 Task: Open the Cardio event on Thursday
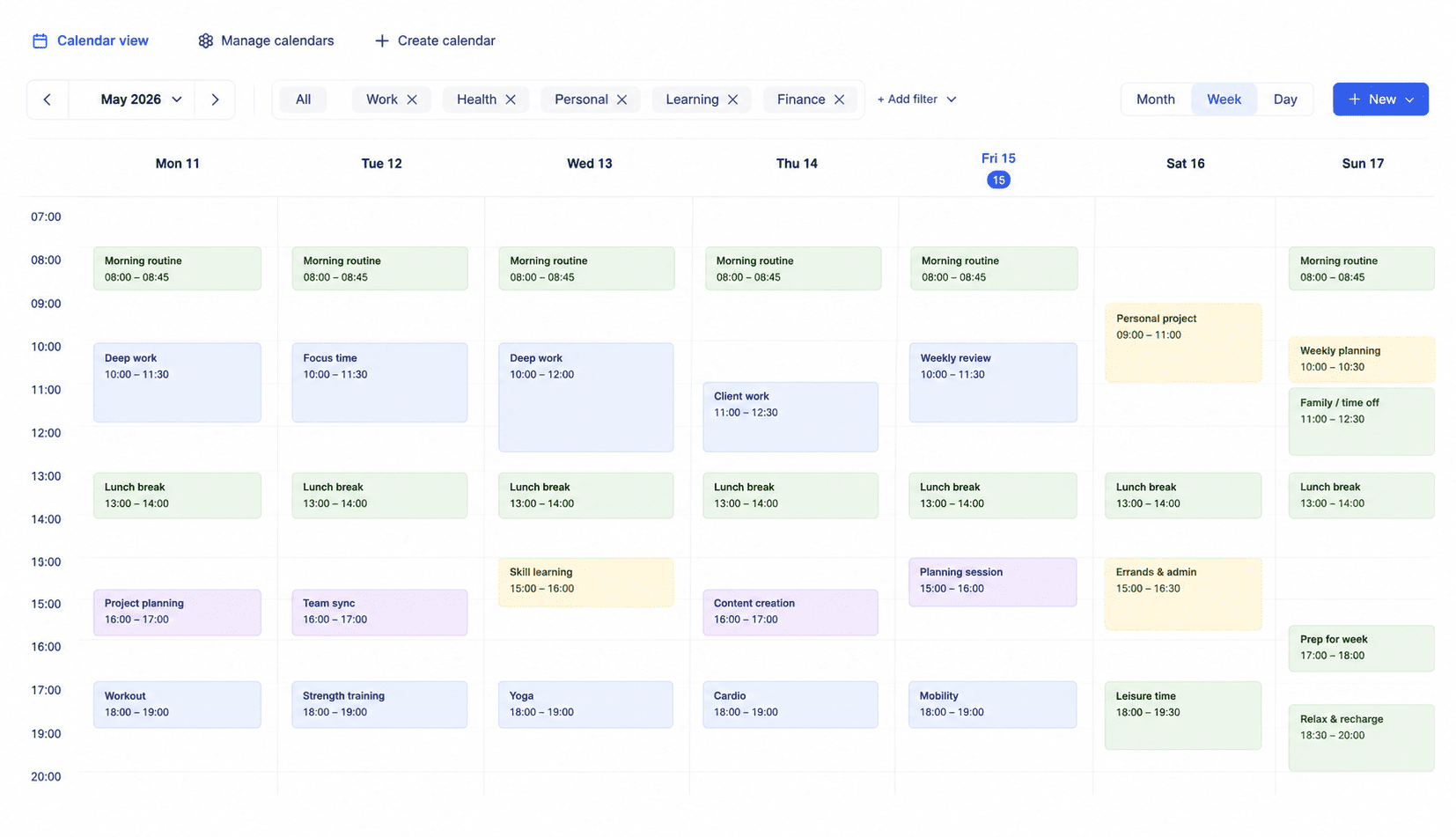tap(791, 704)
